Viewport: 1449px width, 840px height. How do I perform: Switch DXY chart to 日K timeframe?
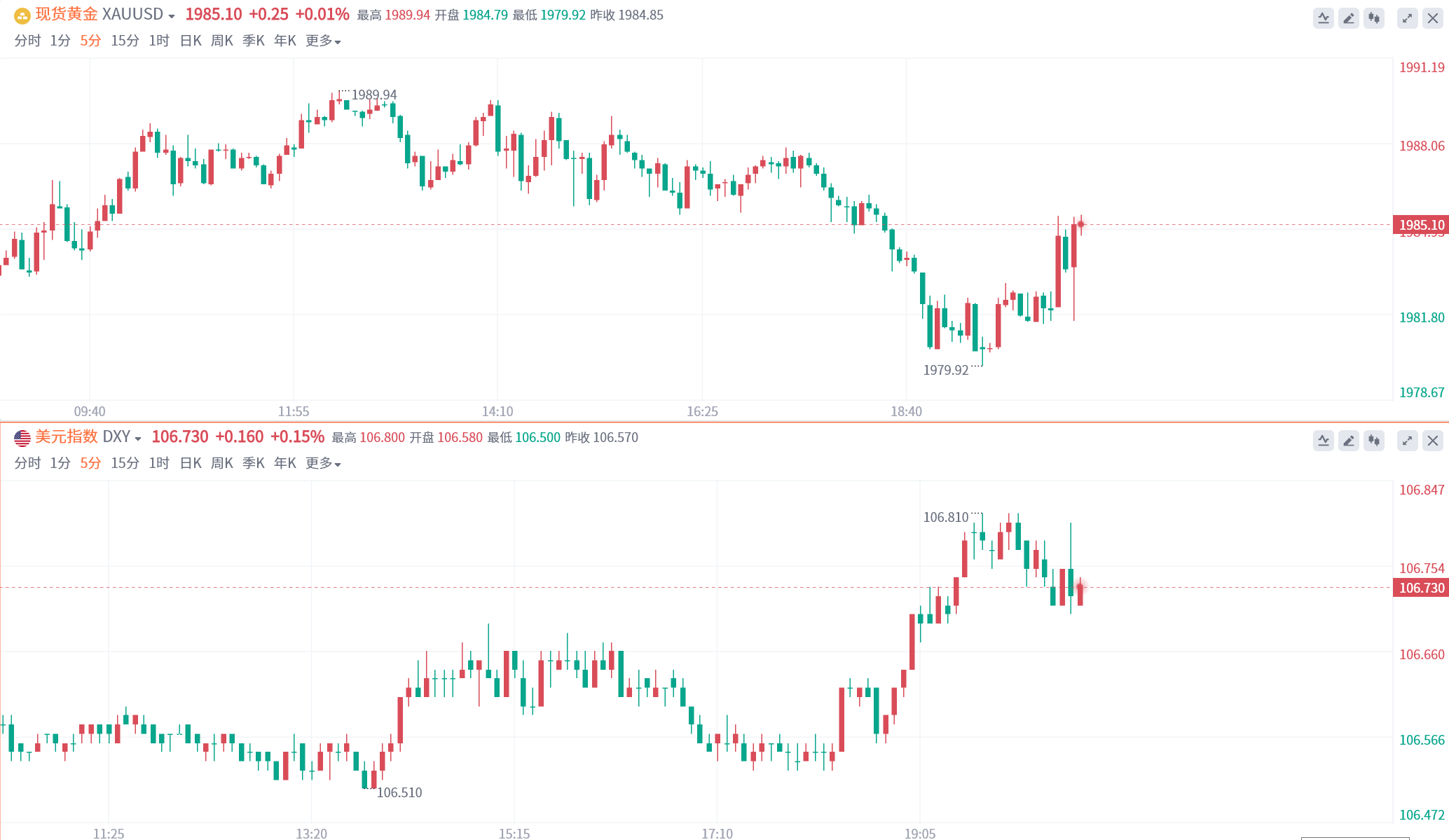(x=191, y=464)
